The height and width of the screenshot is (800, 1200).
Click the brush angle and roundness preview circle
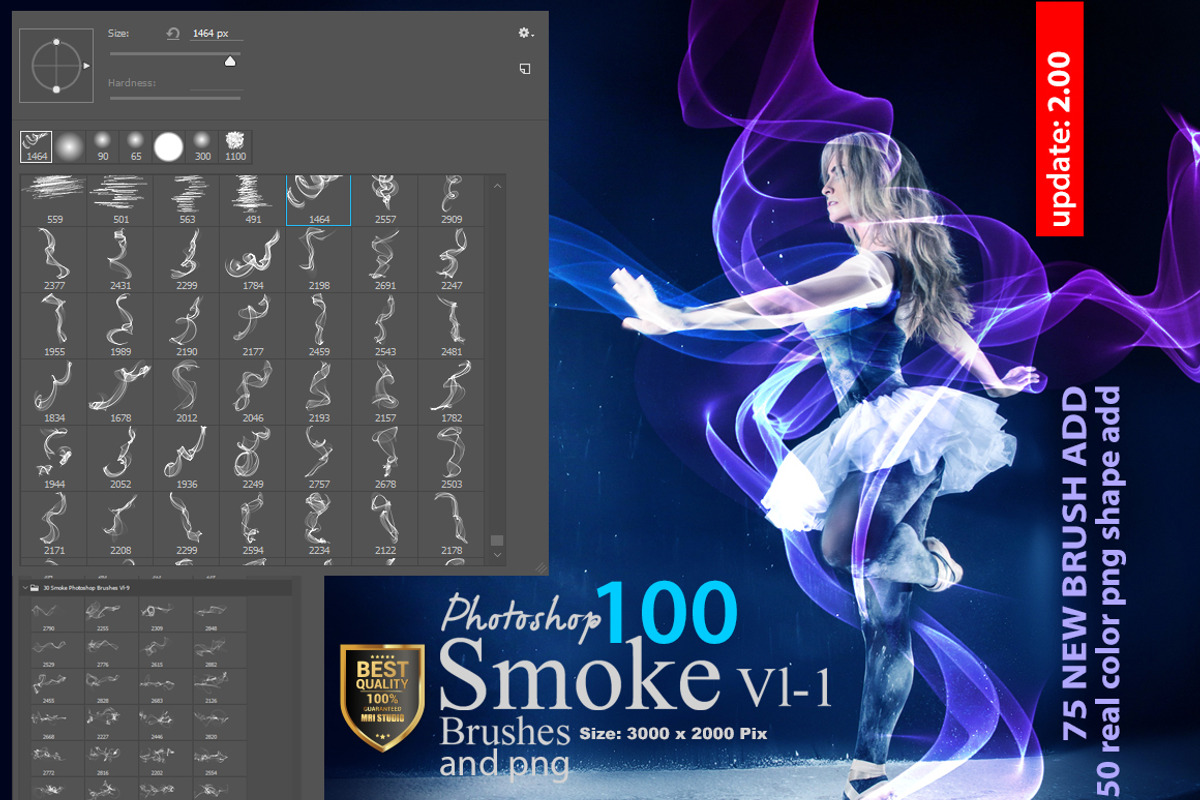[x=55, y=65]
